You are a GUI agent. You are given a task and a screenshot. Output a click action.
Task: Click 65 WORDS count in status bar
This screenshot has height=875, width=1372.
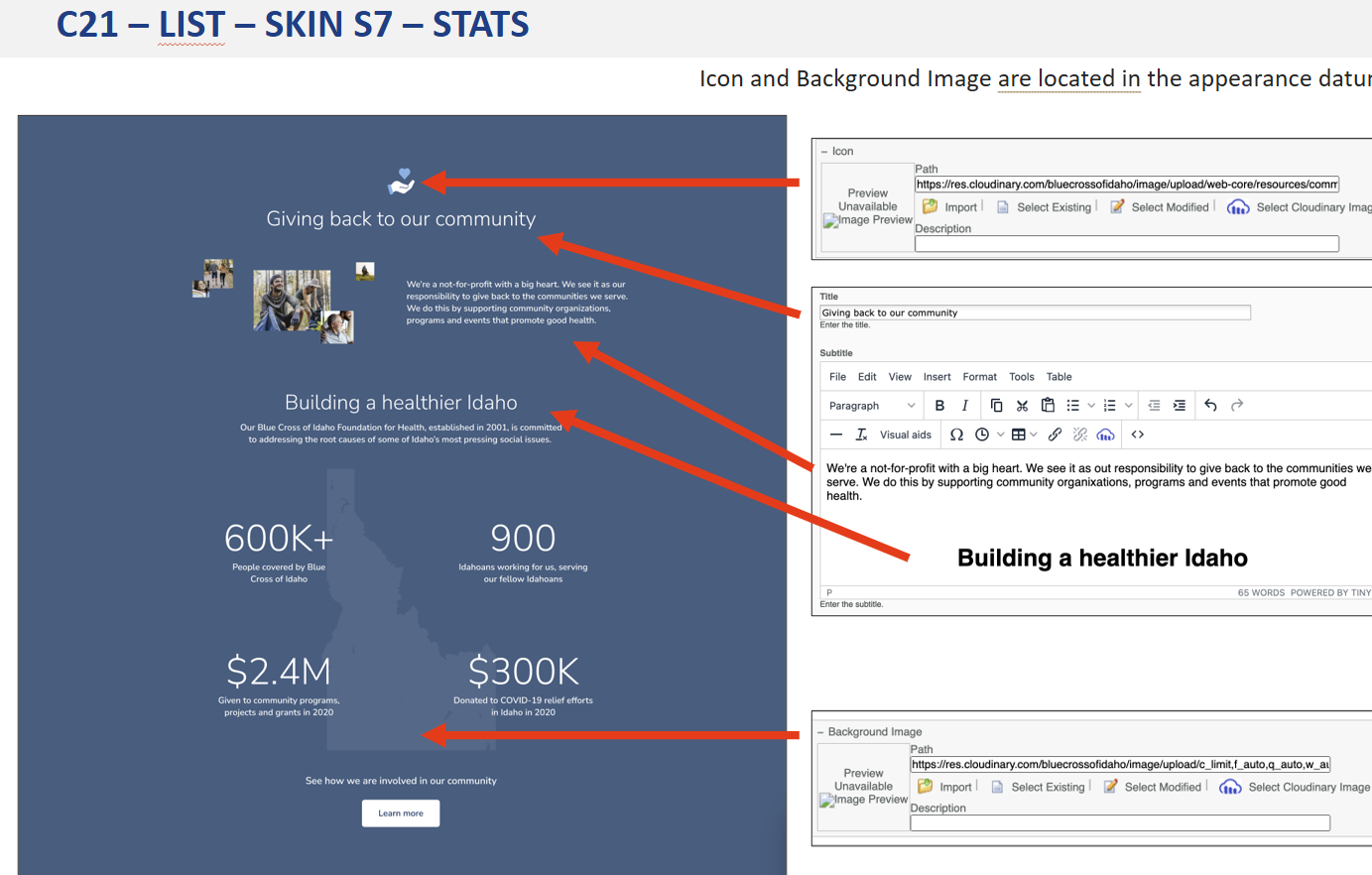pos(1261,592)
